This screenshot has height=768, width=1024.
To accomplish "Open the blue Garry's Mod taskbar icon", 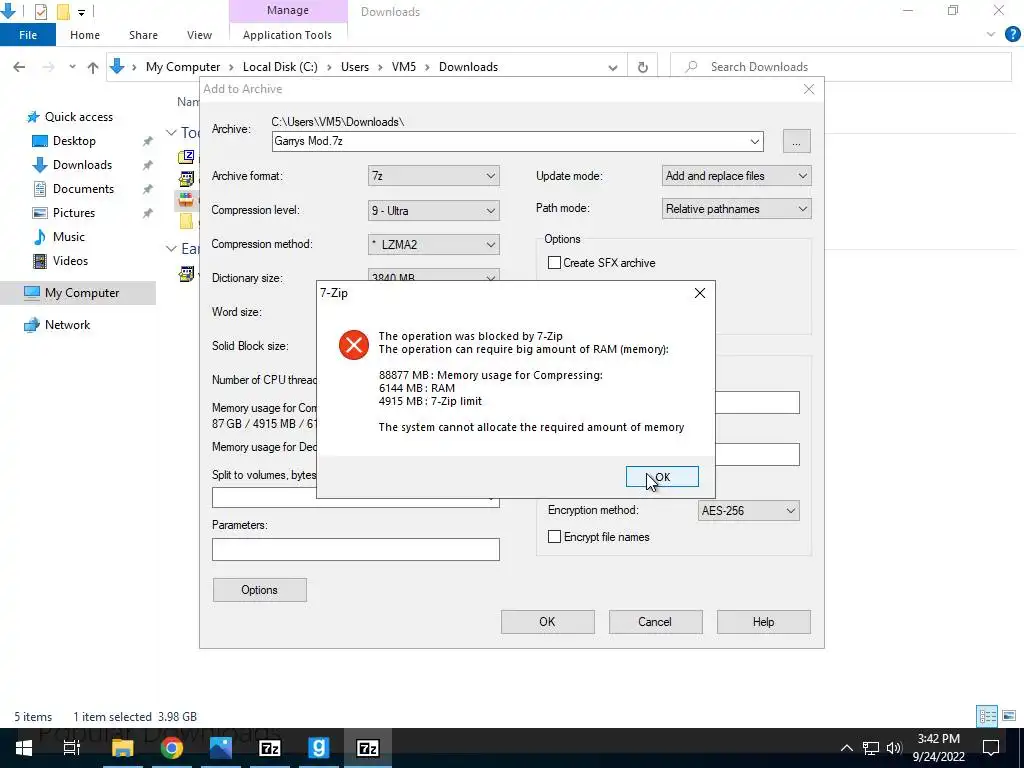I will (319, 748).
